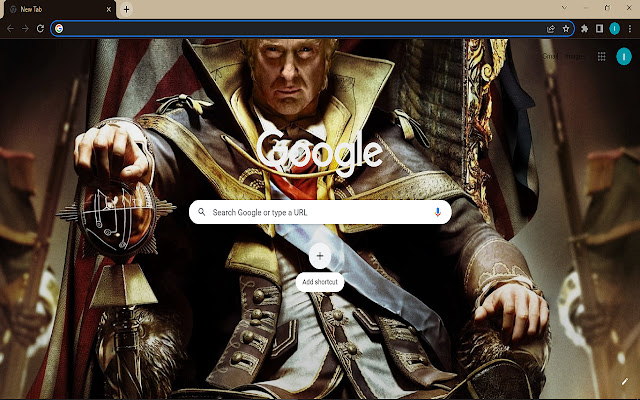640x400 pixels.
Task: Share this page icon in address bar
Action: coord(551,29)
